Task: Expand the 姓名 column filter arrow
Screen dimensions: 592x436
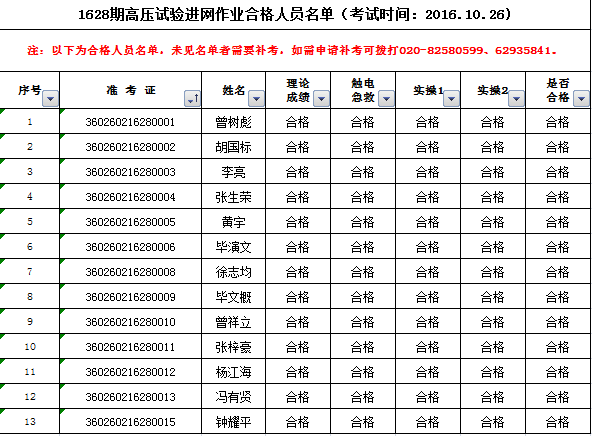Action: pos(256,99)
